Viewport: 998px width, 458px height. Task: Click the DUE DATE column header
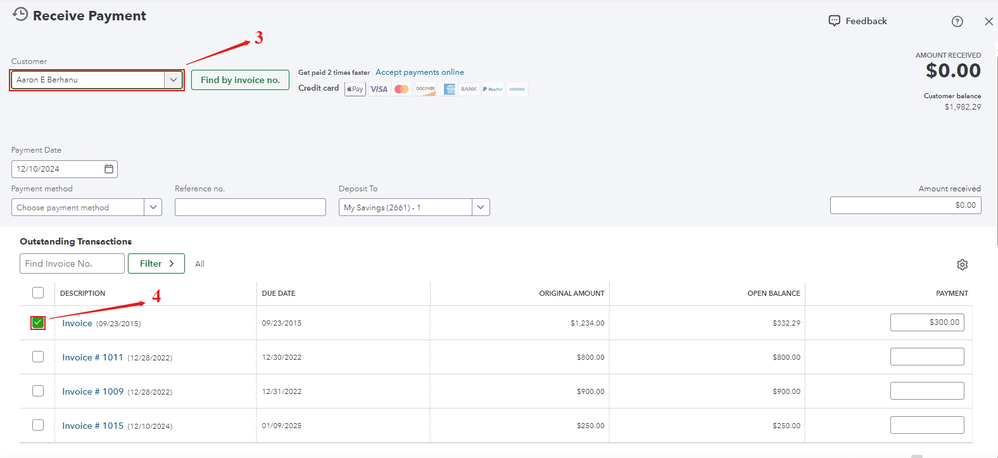(279, 293)
